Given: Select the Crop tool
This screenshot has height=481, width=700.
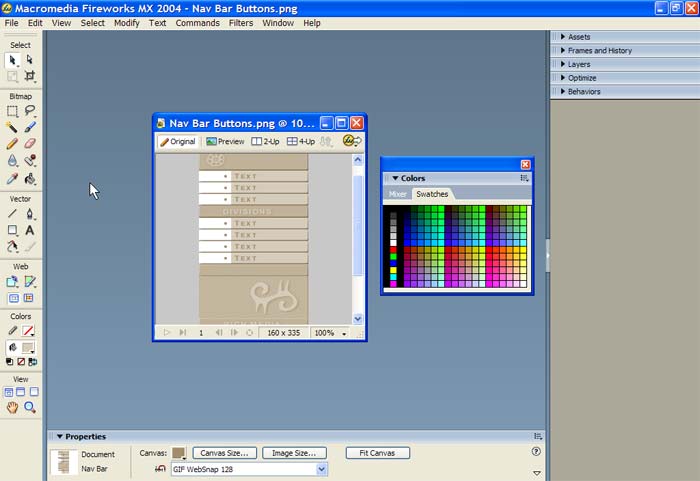Looking at the screenshot, I should click(x=29, y=76).
